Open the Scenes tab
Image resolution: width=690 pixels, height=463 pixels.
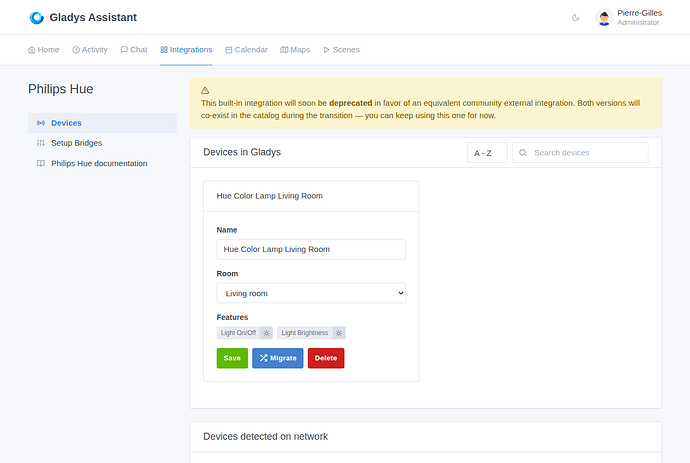(341, 50)
